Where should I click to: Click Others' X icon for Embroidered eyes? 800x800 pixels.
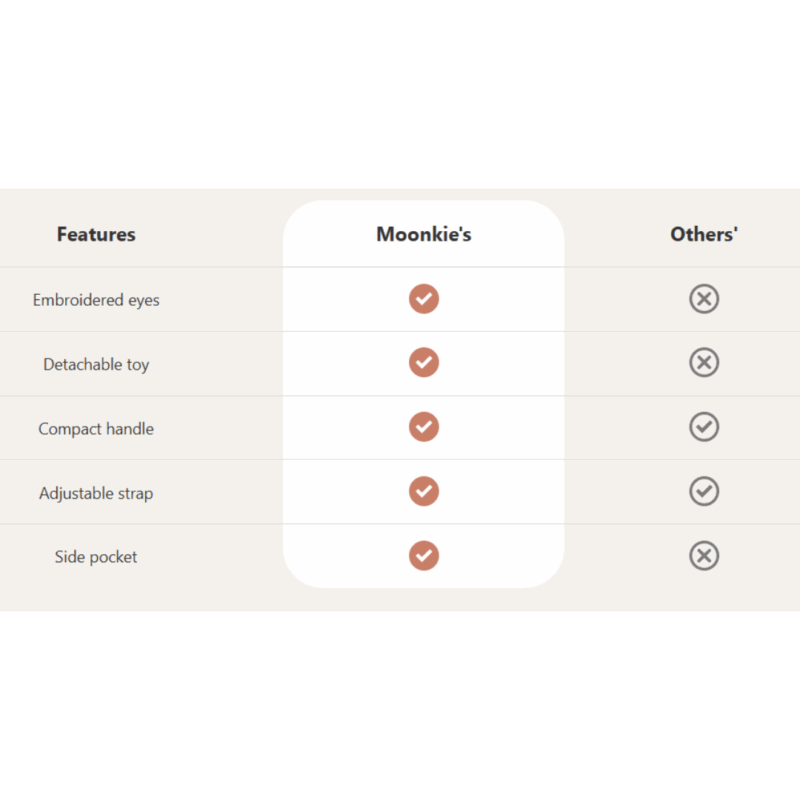pyautogui.click(x=704, y=299)
